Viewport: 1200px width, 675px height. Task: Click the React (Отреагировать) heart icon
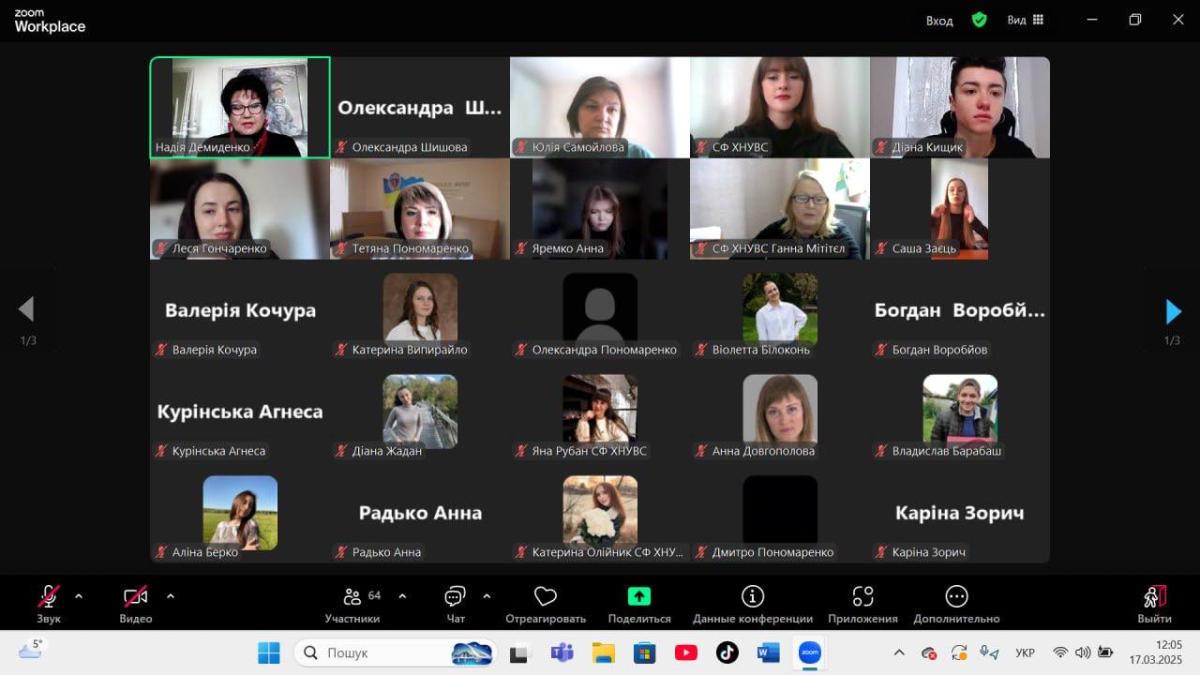click(x=545, y=598)
